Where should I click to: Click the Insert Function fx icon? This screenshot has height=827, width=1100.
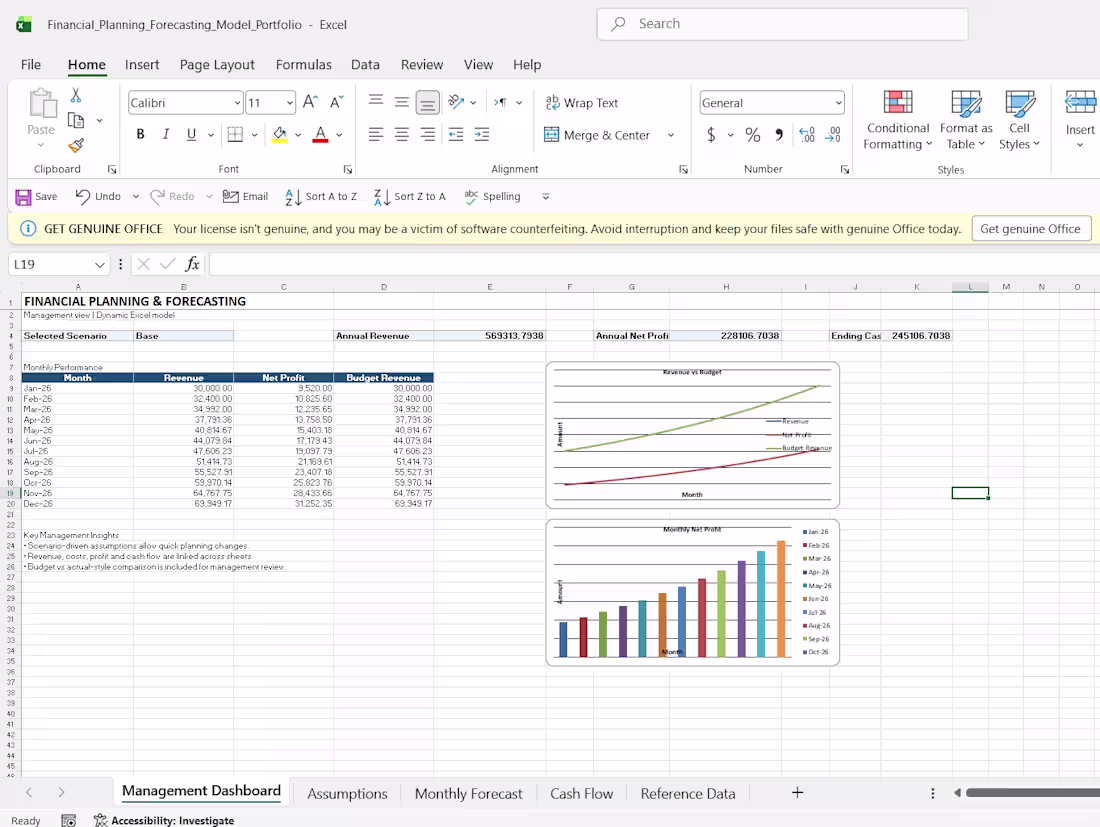click(192, 264)
